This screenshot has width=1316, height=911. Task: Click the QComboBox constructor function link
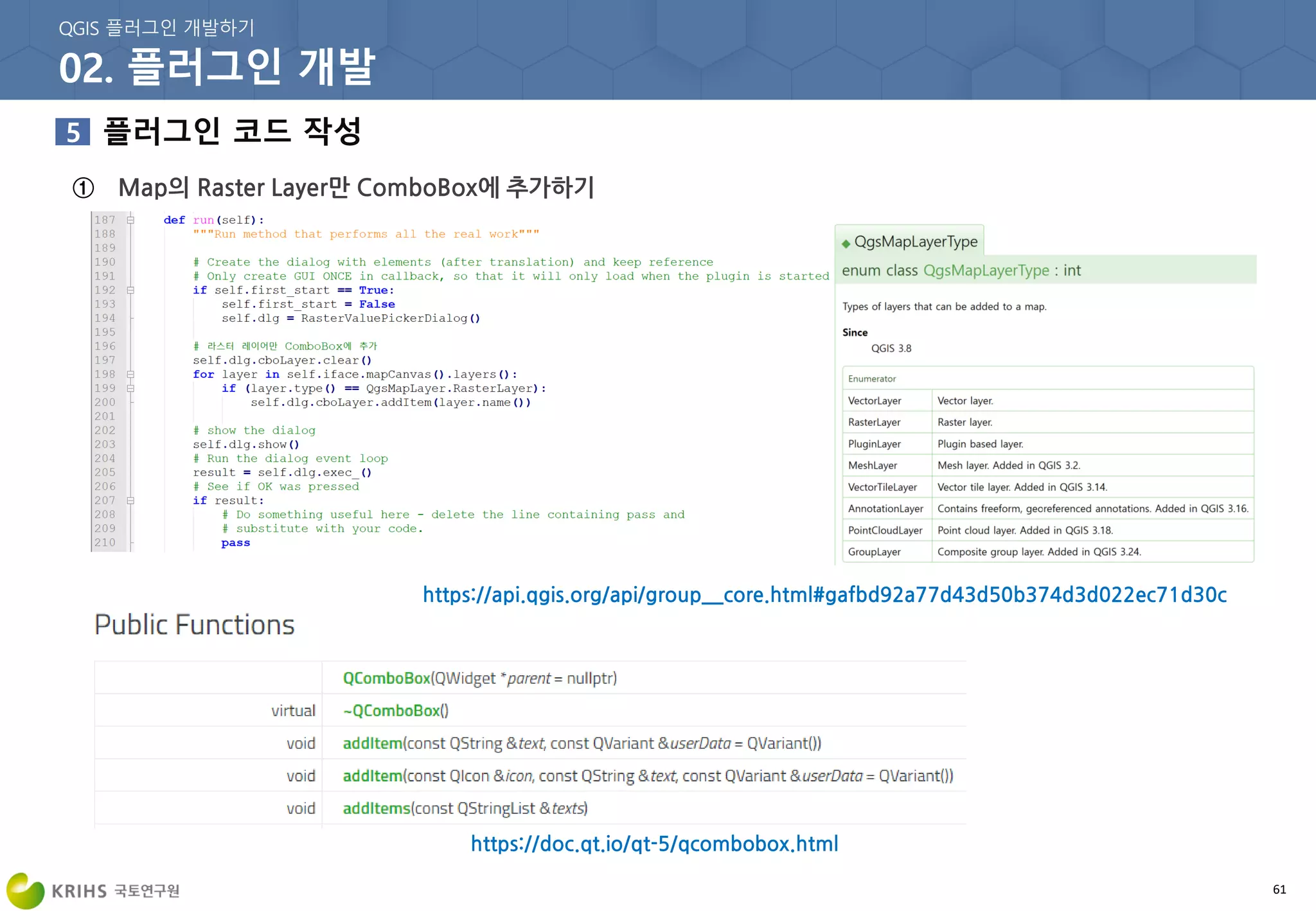(x=386, y=678)
